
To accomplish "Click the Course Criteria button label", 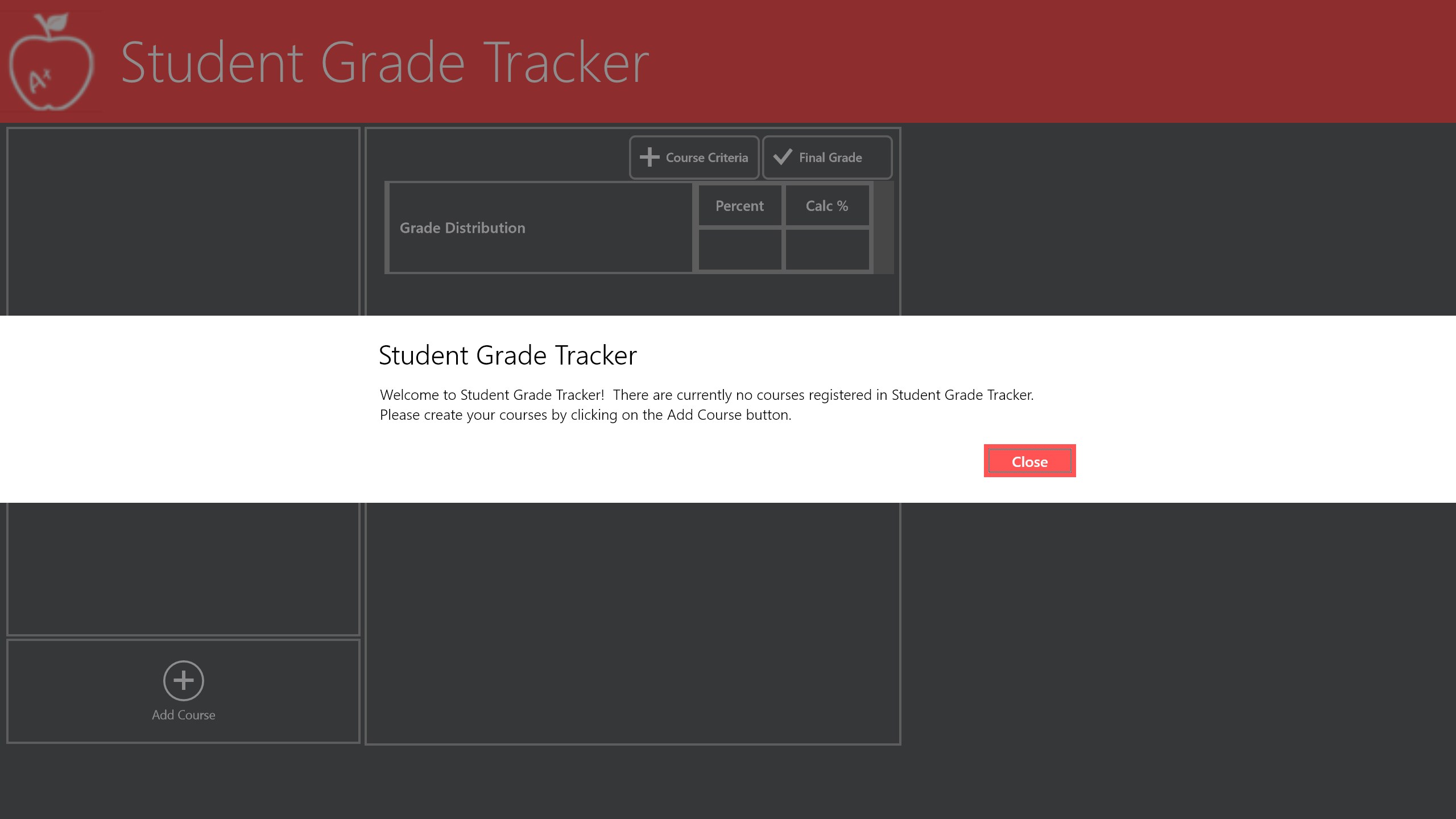I will point(706,158).
